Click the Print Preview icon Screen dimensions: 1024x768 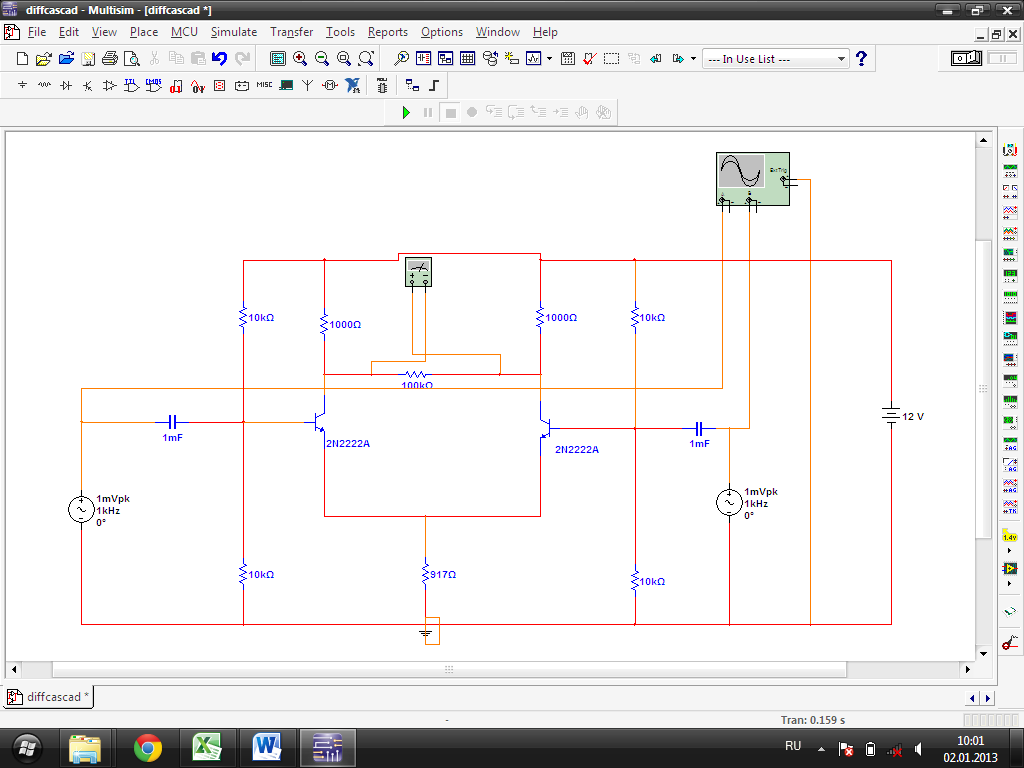[132, 59]
